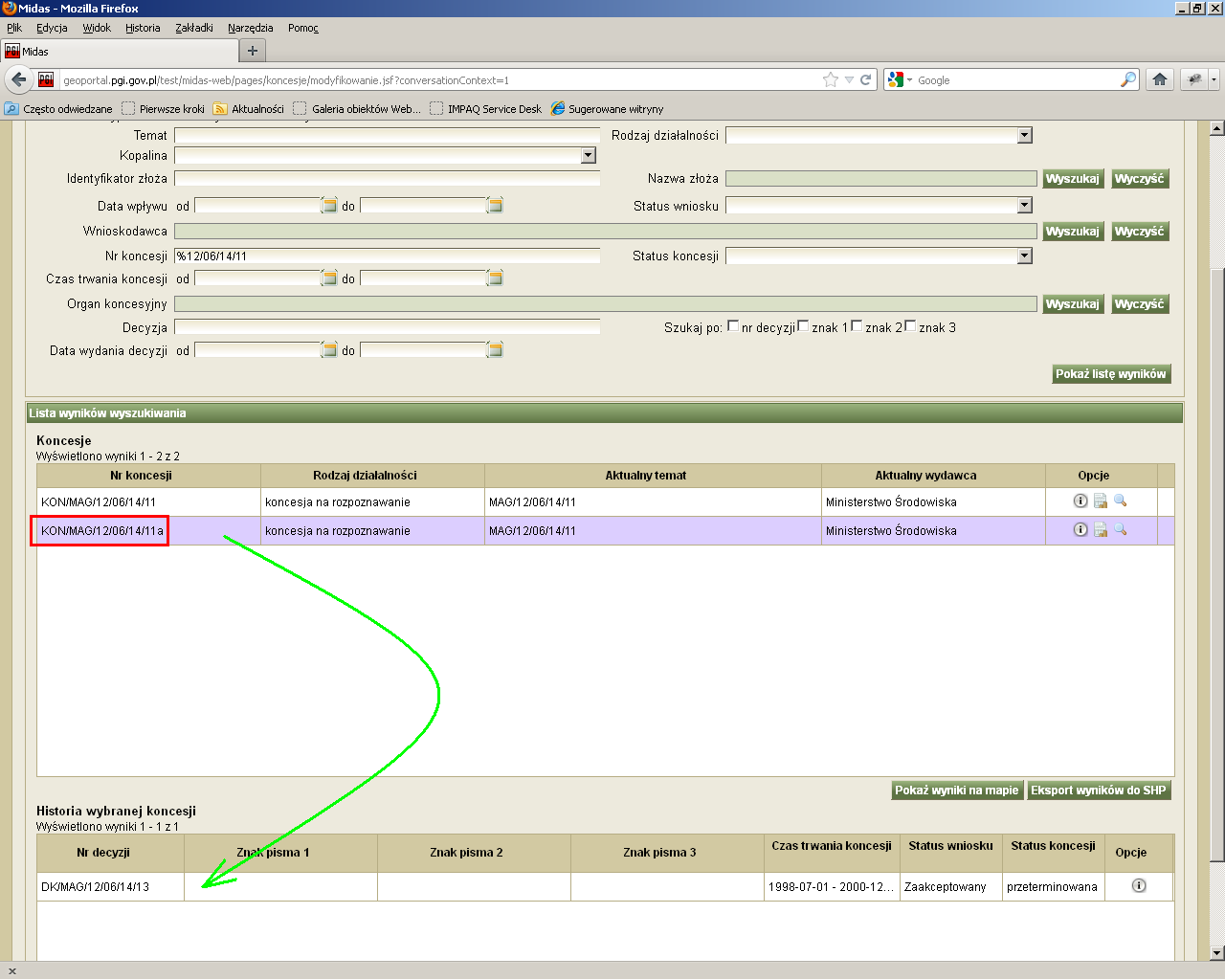Viewport: 1225px width, 980px height.
Task: Open calendar for Data wpływu 'od' field
Action: (329, 205)
